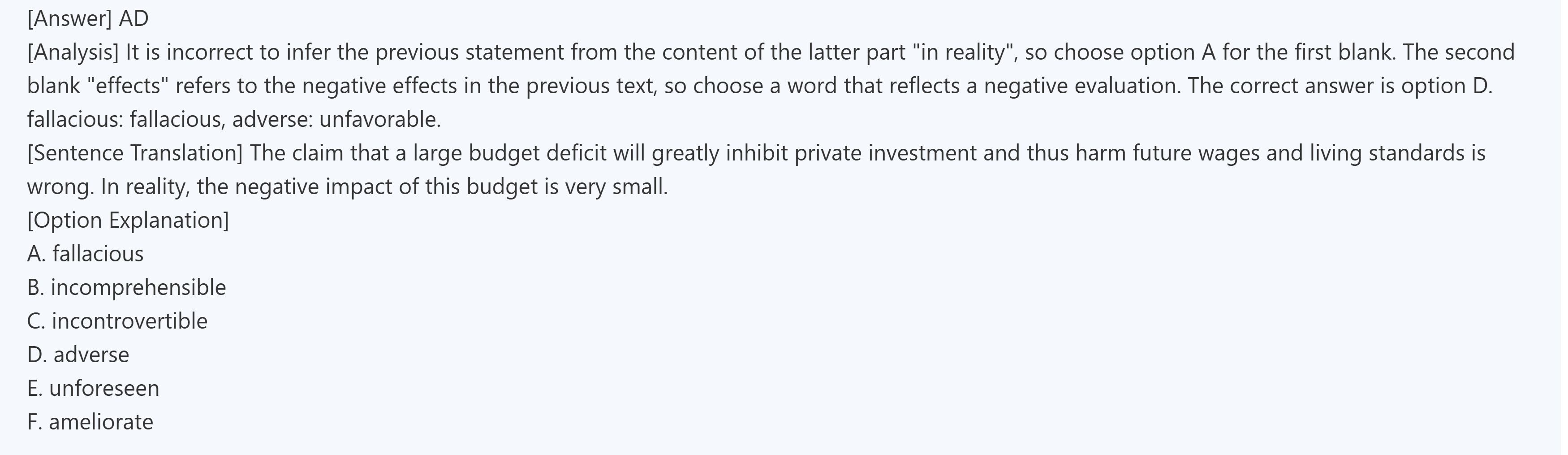Click the [Sentence Translation] heading
Screen dimensions: 1568x455
(x=134, y=153)
